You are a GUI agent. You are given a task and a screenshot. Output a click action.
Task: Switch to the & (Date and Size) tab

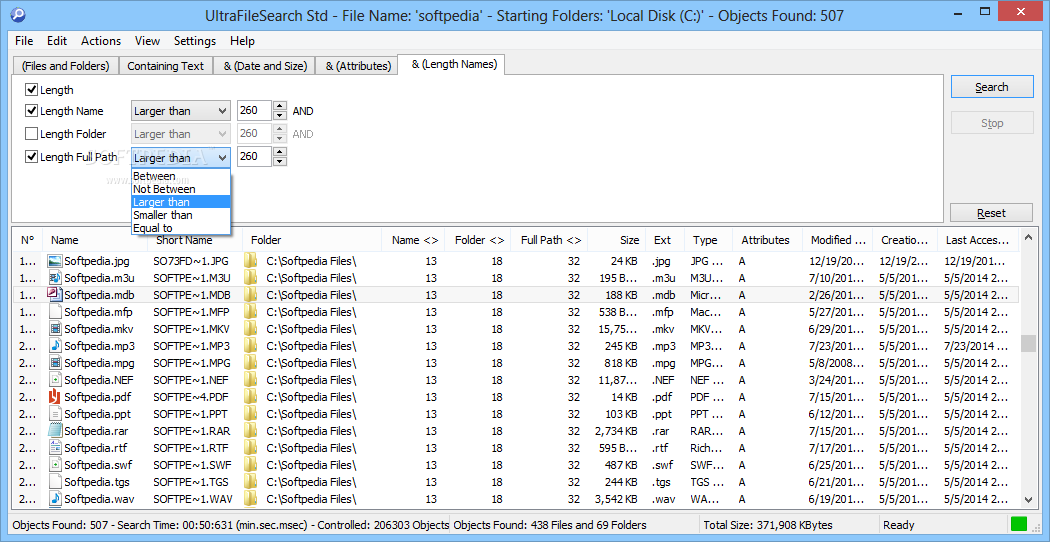click(x=265, y=66)
